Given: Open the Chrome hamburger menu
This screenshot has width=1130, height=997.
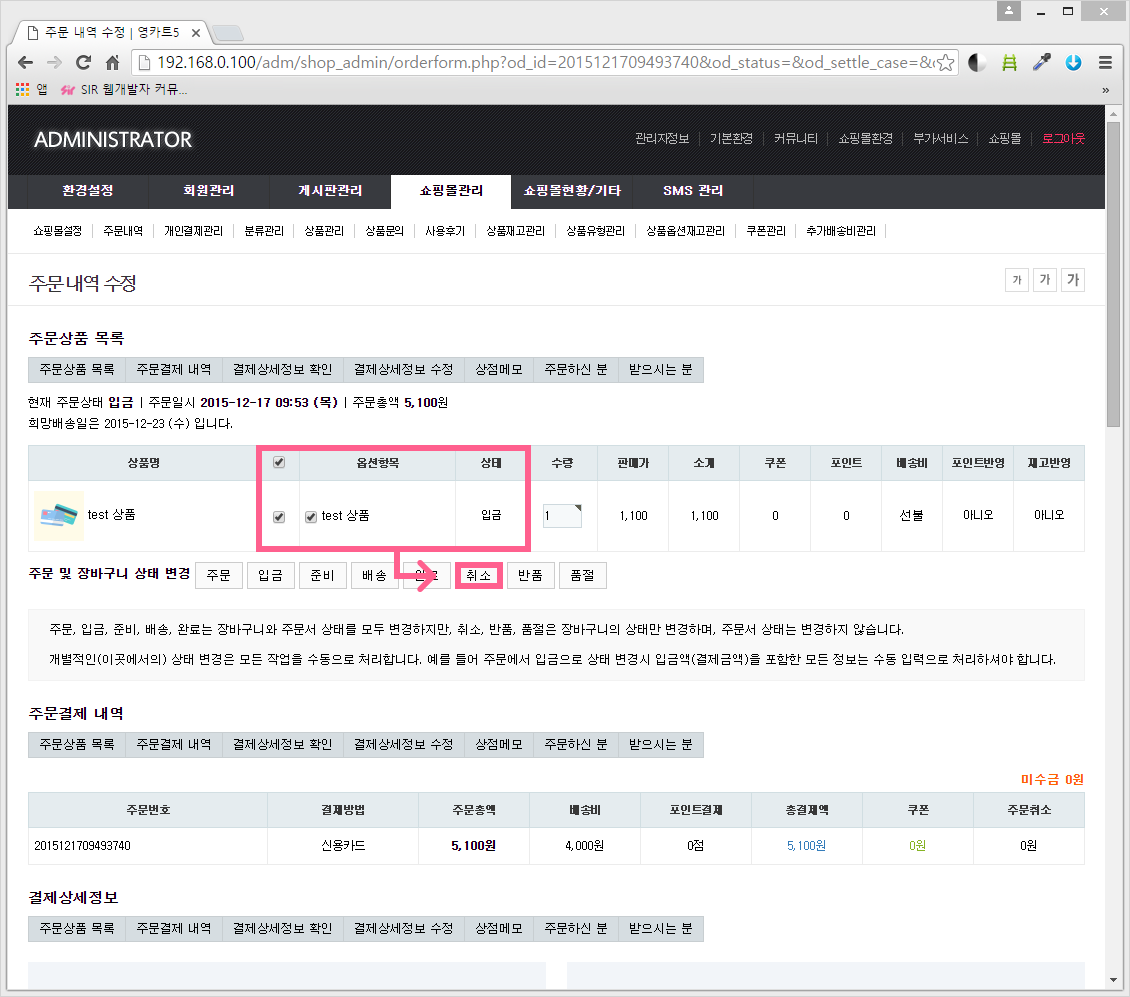Looking at the screenshot, I should pyautogui.click(x=1105, y=63).
